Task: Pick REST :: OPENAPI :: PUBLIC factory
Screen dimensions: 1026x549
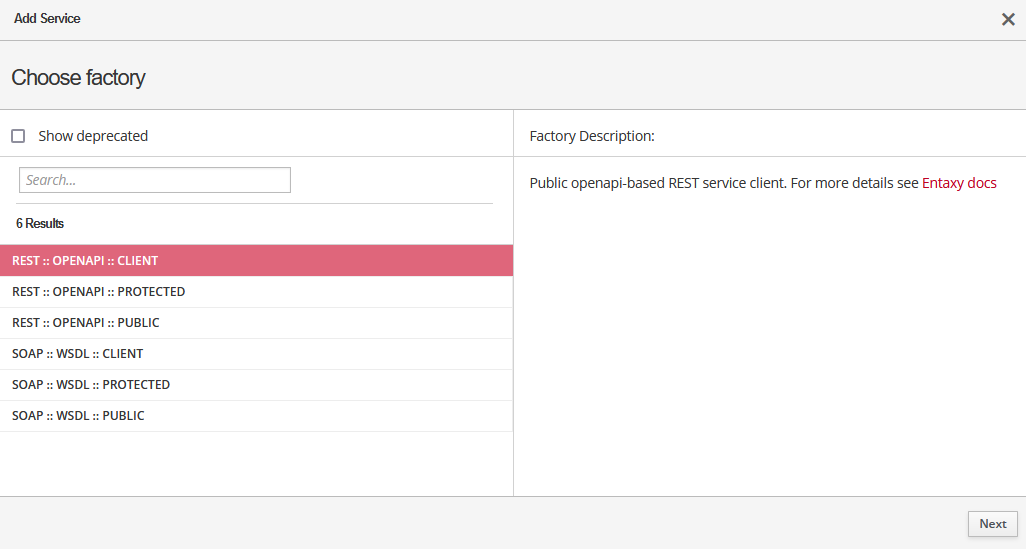Action: coord(85,323)
